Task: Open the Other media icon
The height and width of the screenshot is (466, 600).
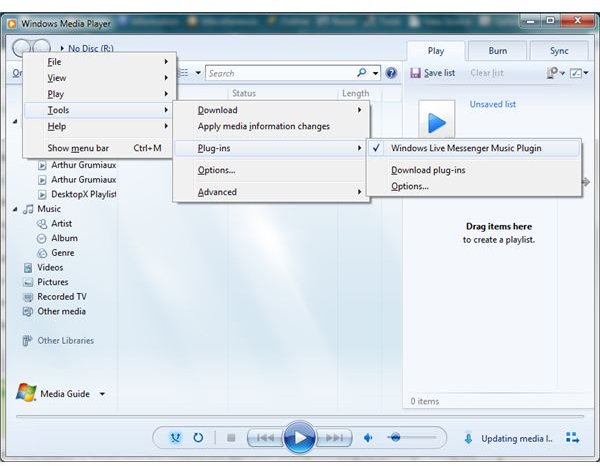Action: [x=28, y=311]
